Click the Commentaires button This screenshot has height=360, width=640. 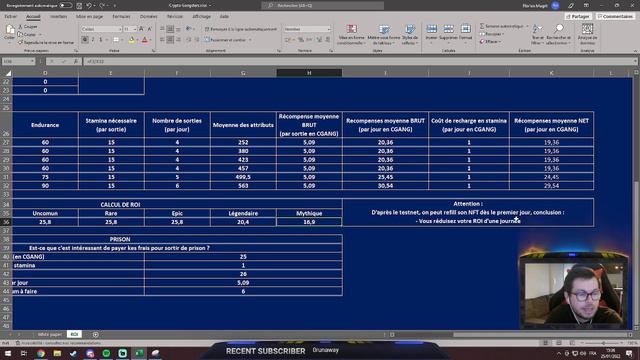pyautogui.click(x=615, y=16)
